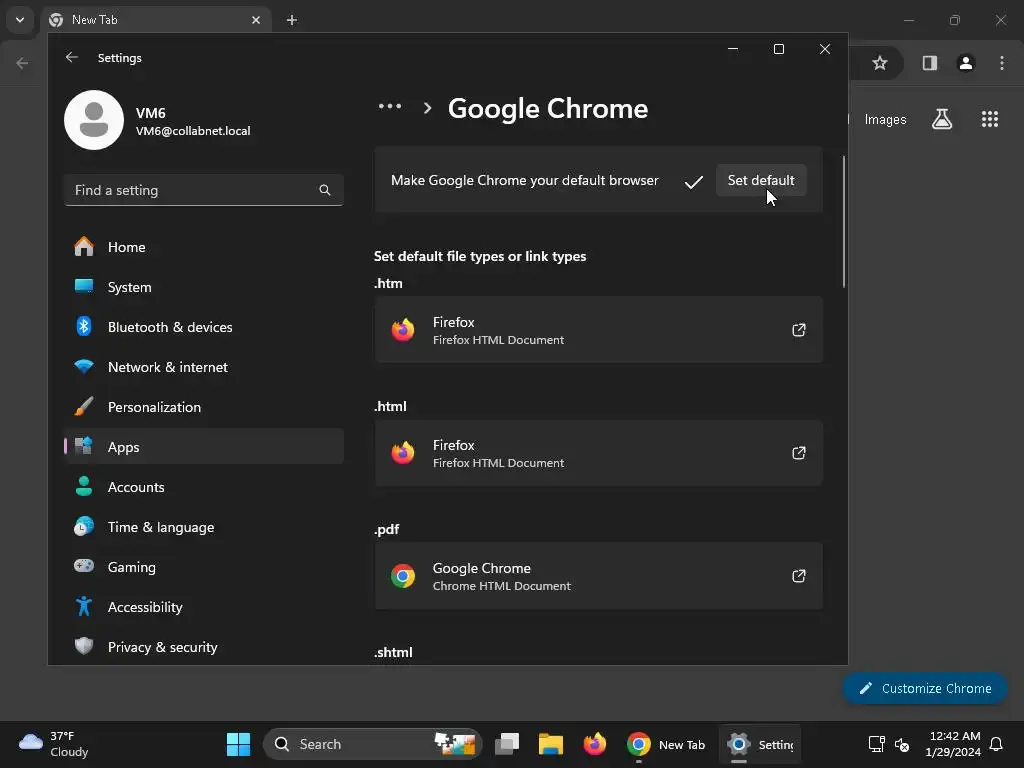Open the clock showing 12:42 AM
This screenshot has width=1024, height=768.
[x=953, y=744]
